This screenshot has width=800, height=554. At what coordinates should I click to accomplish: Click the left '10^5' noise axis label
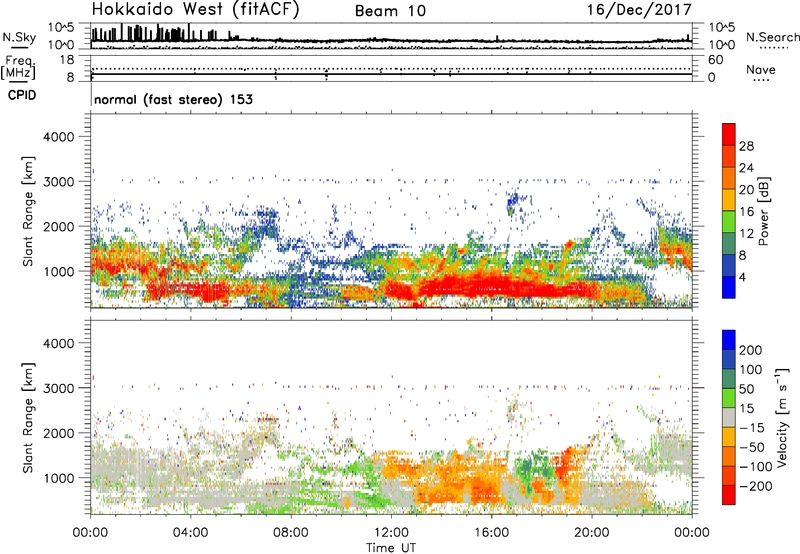61,28
